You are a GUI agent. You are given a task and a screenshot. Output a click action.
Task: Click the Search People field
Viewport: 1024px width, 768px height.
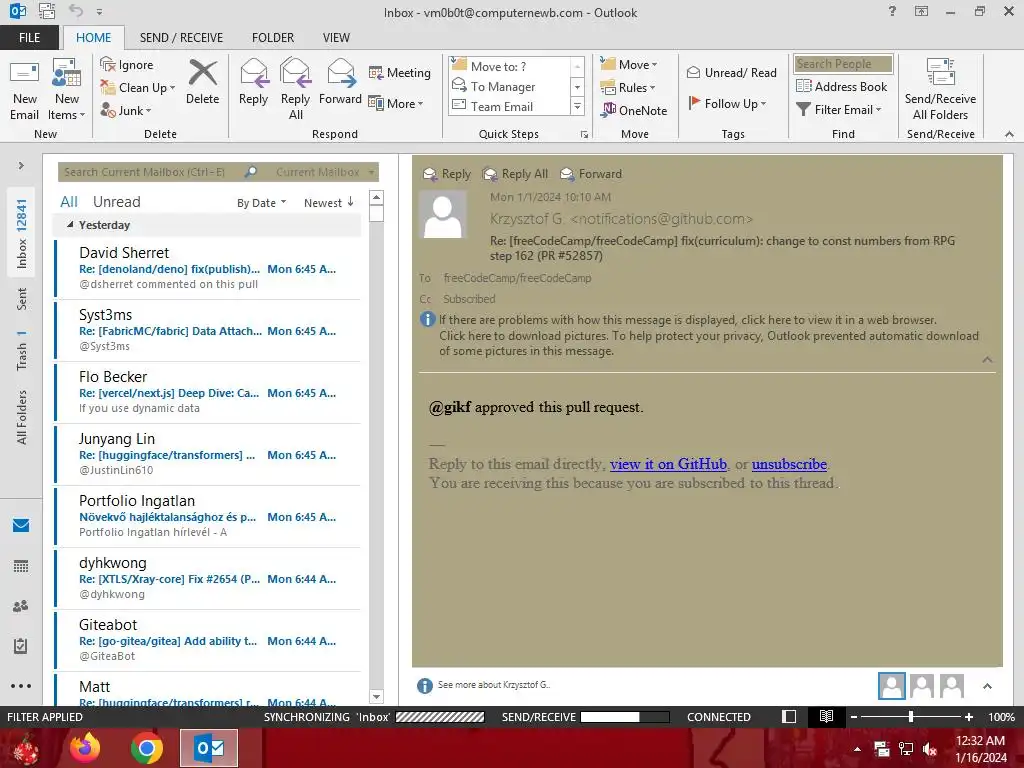(843, 63)
